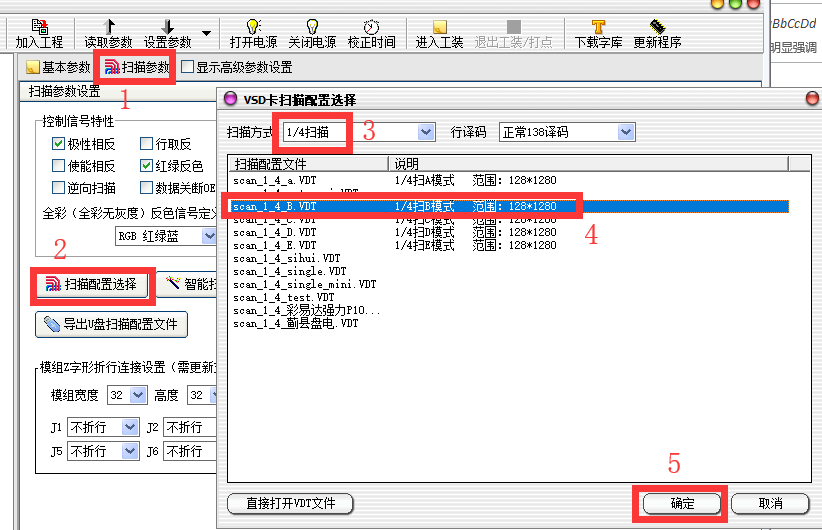Open the 行译码 dropdown showing 正常138译码

(626, 132)
